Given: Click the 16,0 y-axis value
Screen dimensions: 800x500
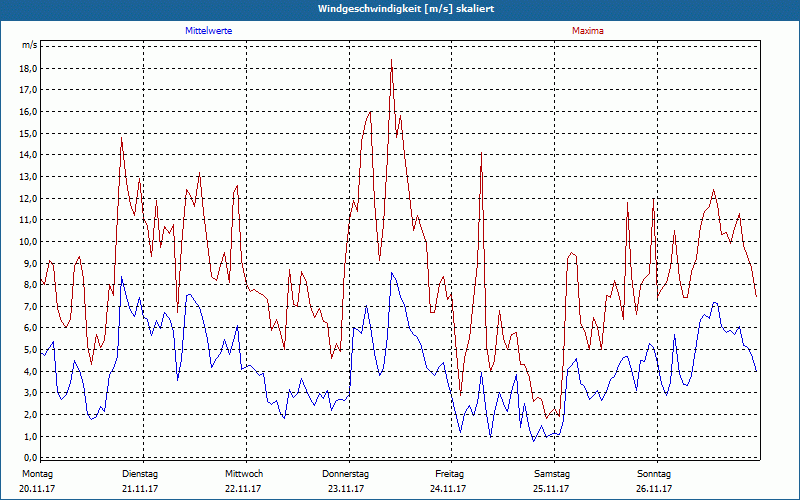Looking at the screenshot, I should point(28,112).
